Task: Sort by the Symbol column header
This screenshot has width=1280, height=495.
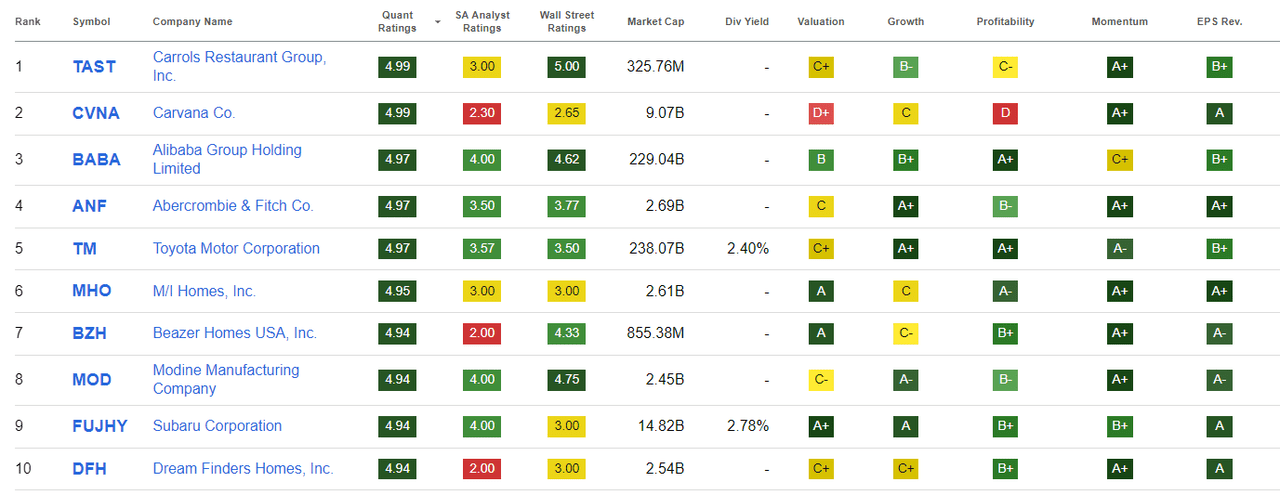Action: click(91, 21)
